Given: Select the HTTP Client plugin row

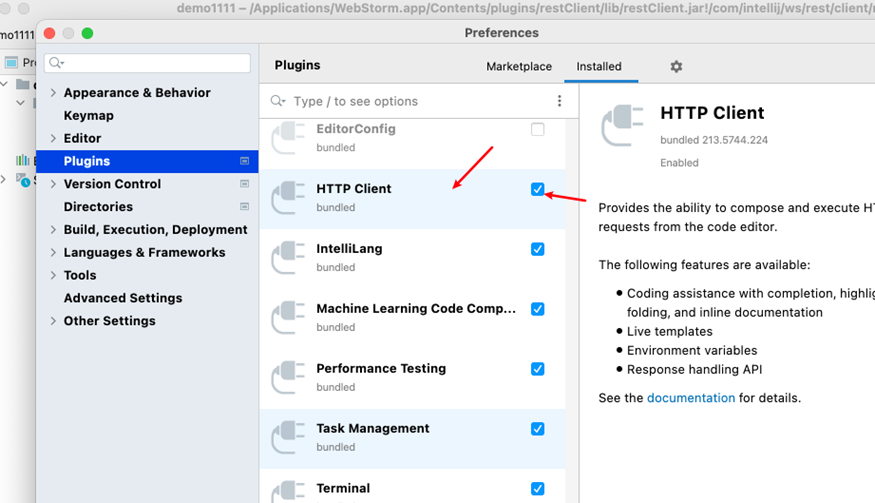Looking at the screenshot, I should [412, 199].
